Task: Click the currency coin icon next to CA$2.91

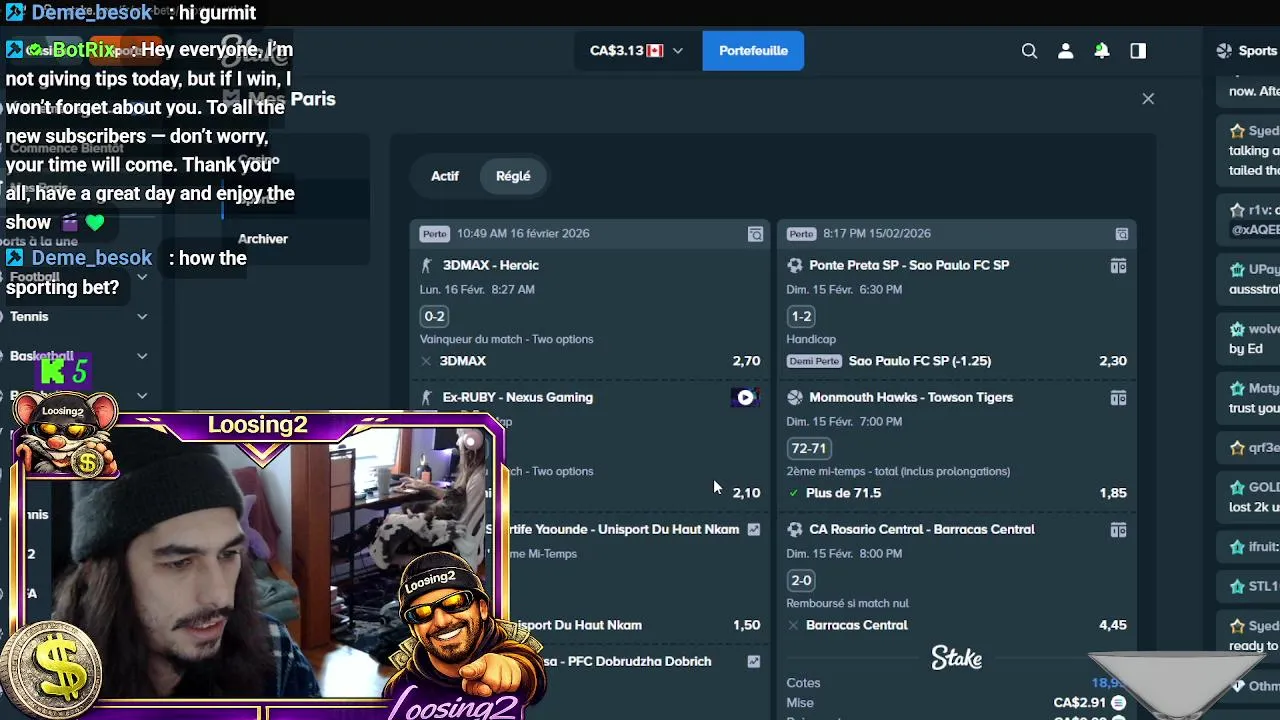Action: pyautogui.click(x=1118, y=703)
